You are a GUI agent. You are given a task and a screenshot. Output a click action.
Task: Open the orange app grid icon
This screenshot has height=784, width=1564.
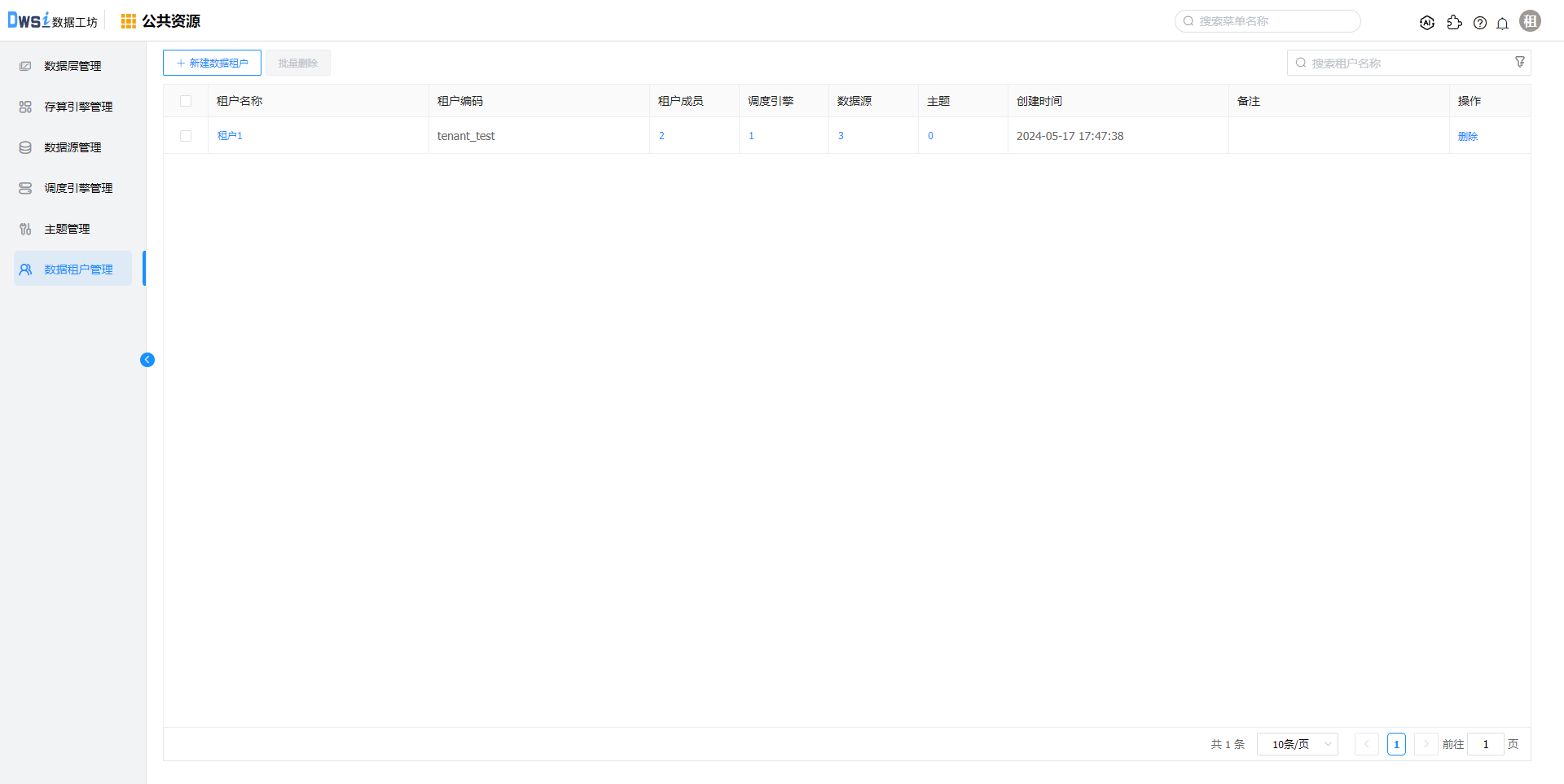point(129,21)
